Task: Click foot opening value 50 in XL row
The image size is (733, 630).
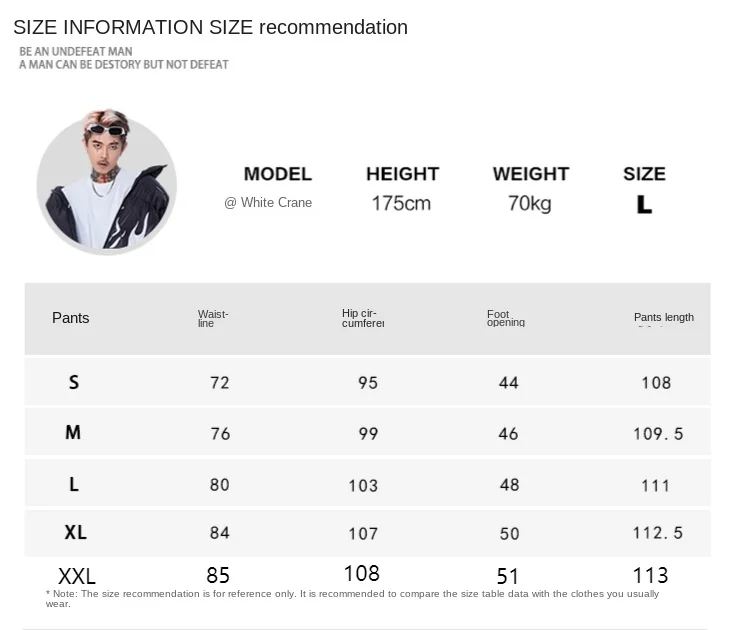Action: (509, 534)
